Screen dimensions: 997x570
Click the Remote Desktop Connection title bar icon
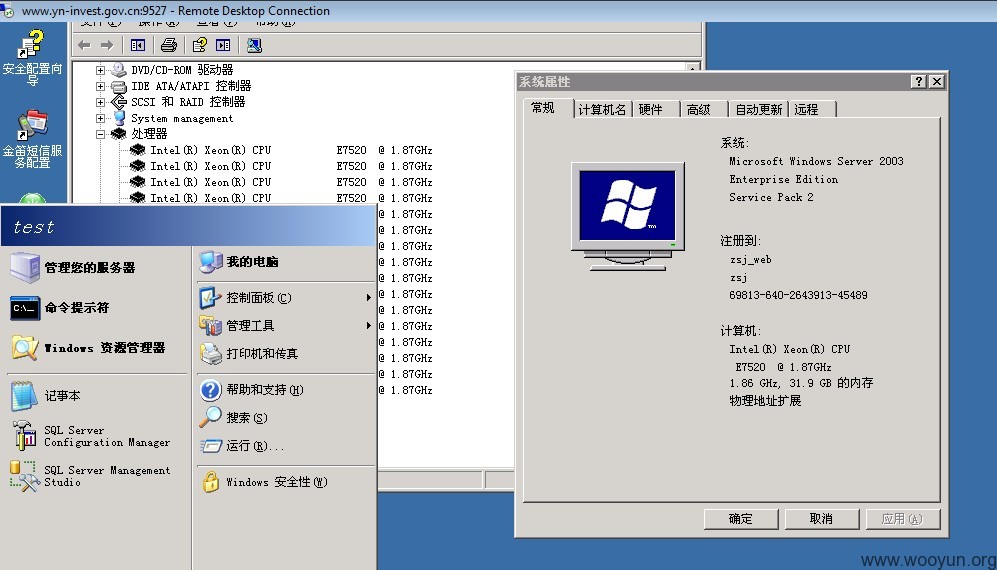click(x=8, y=10)
